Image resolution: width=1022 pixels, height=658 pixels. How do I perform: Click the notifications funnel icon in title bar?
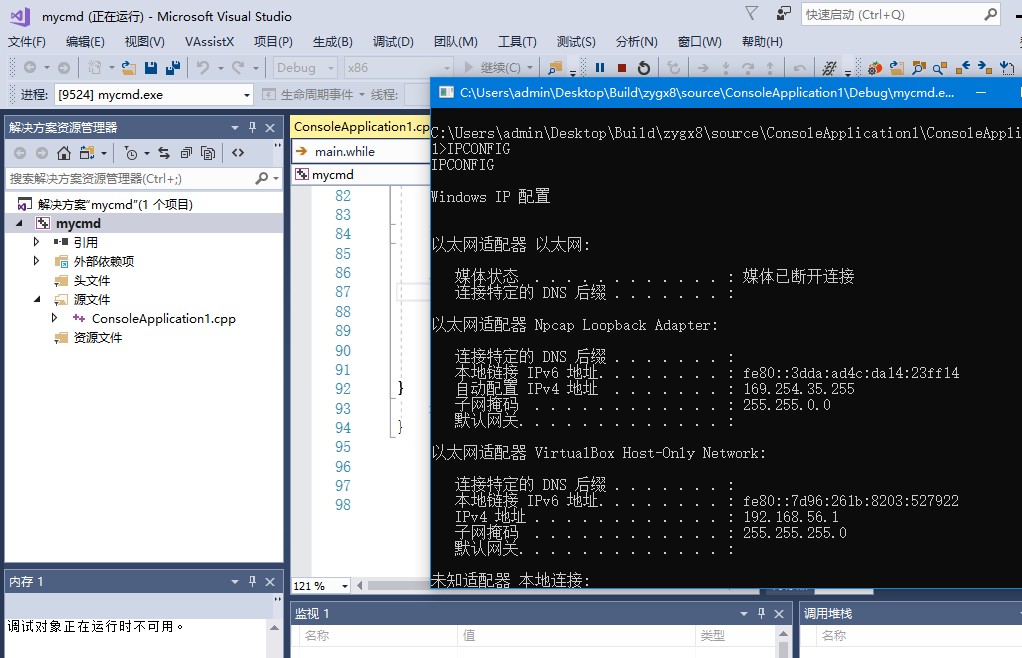click(x=752, y=14)
